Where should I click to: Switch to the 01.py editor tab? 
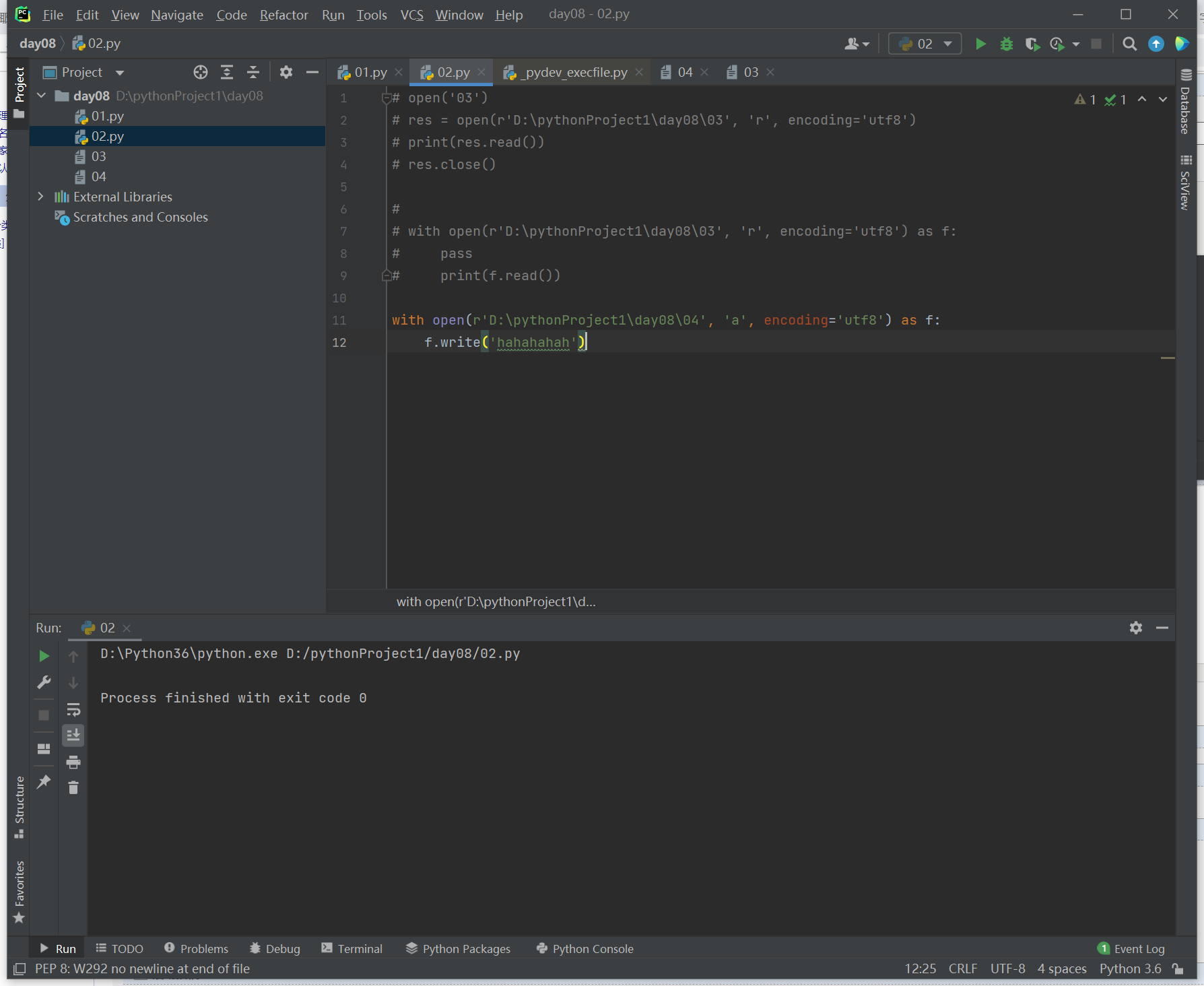(370, 72)
